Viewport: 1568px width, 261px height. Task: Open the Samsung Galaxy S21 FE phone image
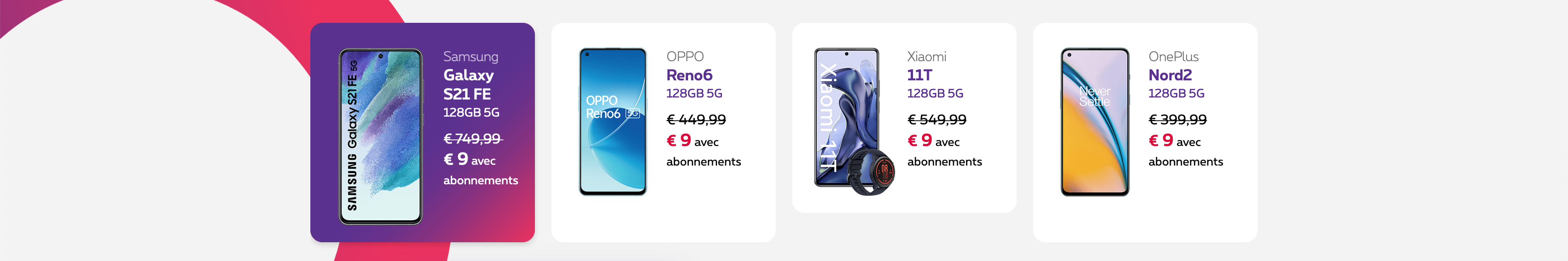point(381,136)
